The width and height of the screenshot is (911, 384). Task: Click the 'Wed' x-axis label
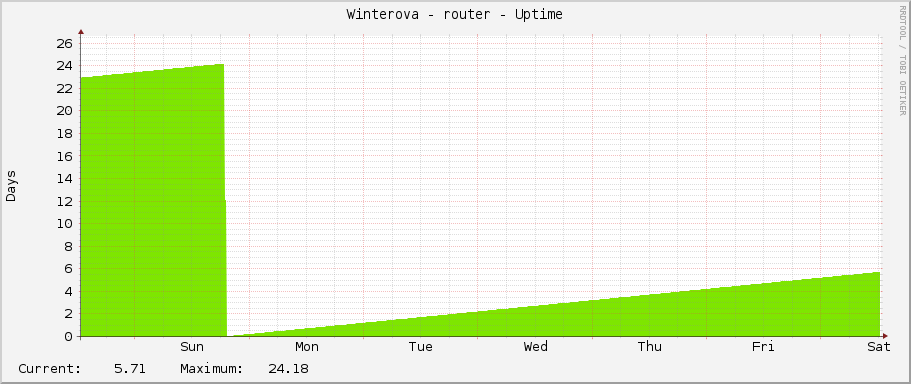535,347
